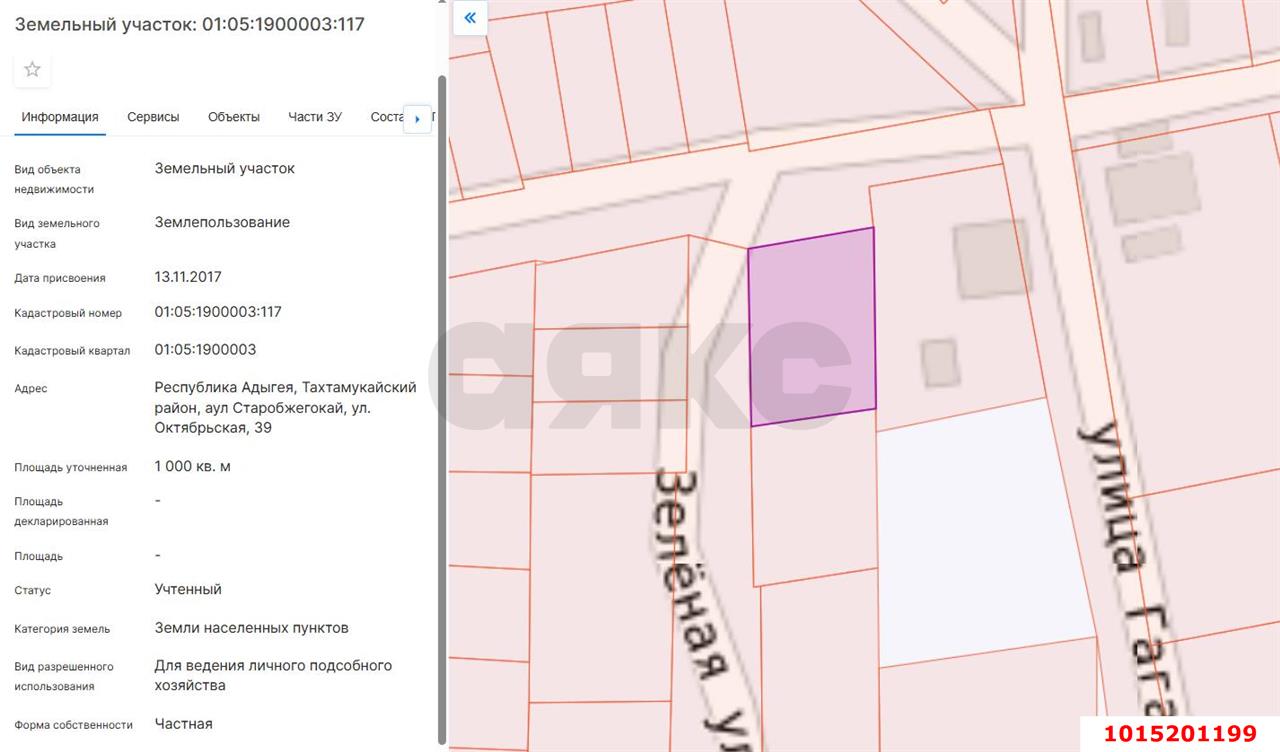This screenshot has width=1280, height=752.
Task: Click the Земельный участок panel title
Action: [189, 24]
